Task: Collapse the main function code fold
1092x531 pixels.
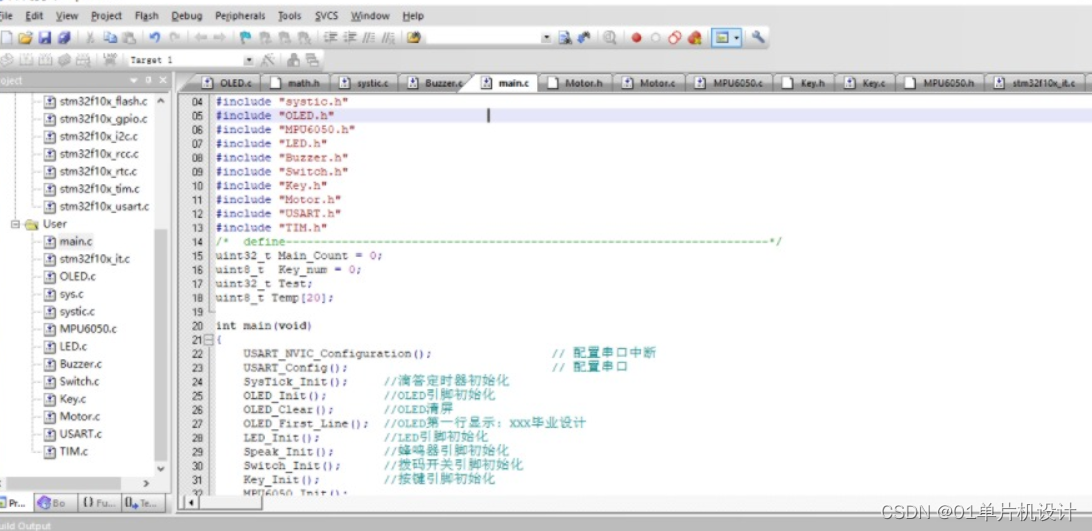Action: point(208,339)
